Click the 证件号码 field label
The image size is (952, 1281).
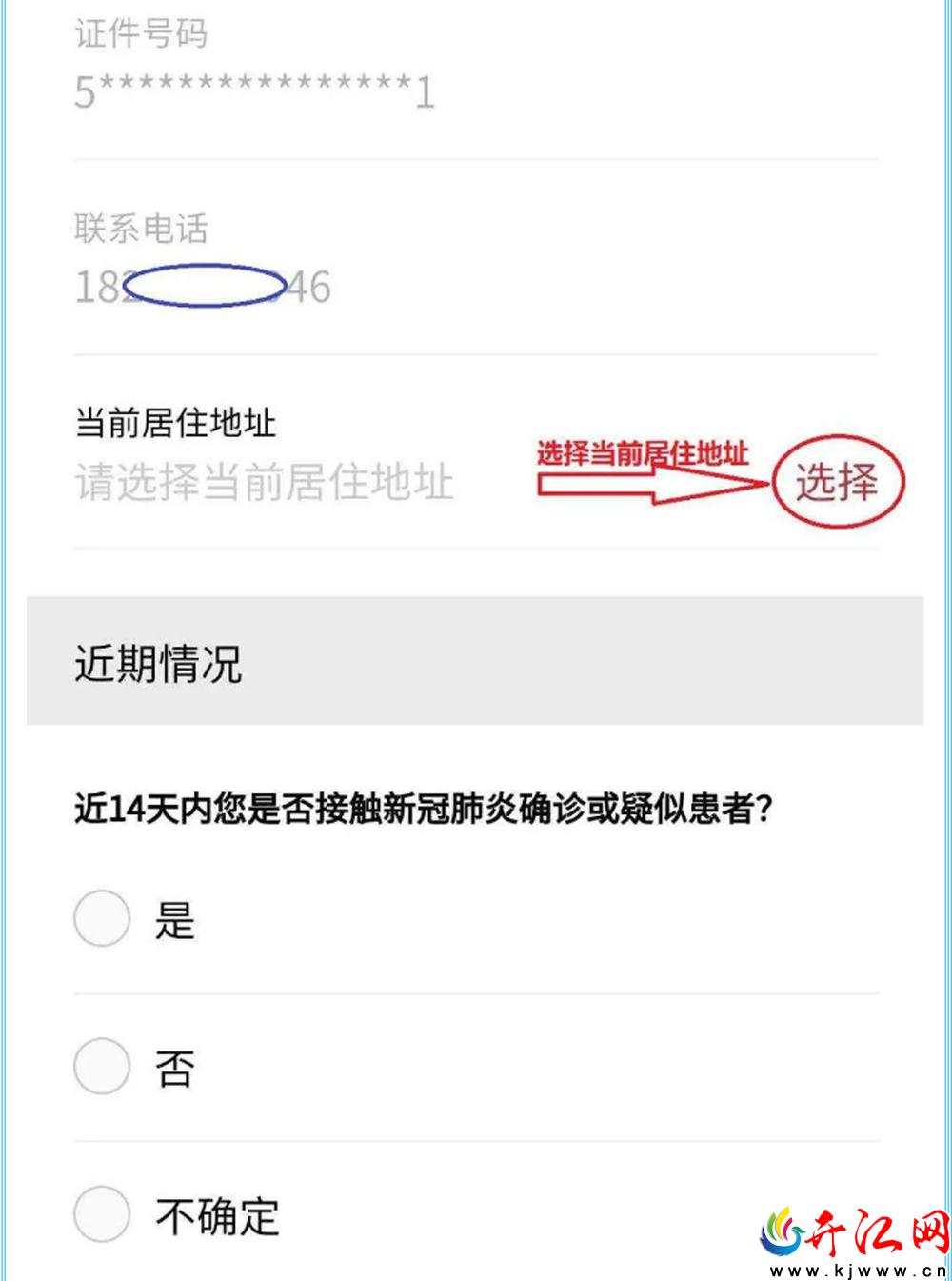click(x=141, y=33)
